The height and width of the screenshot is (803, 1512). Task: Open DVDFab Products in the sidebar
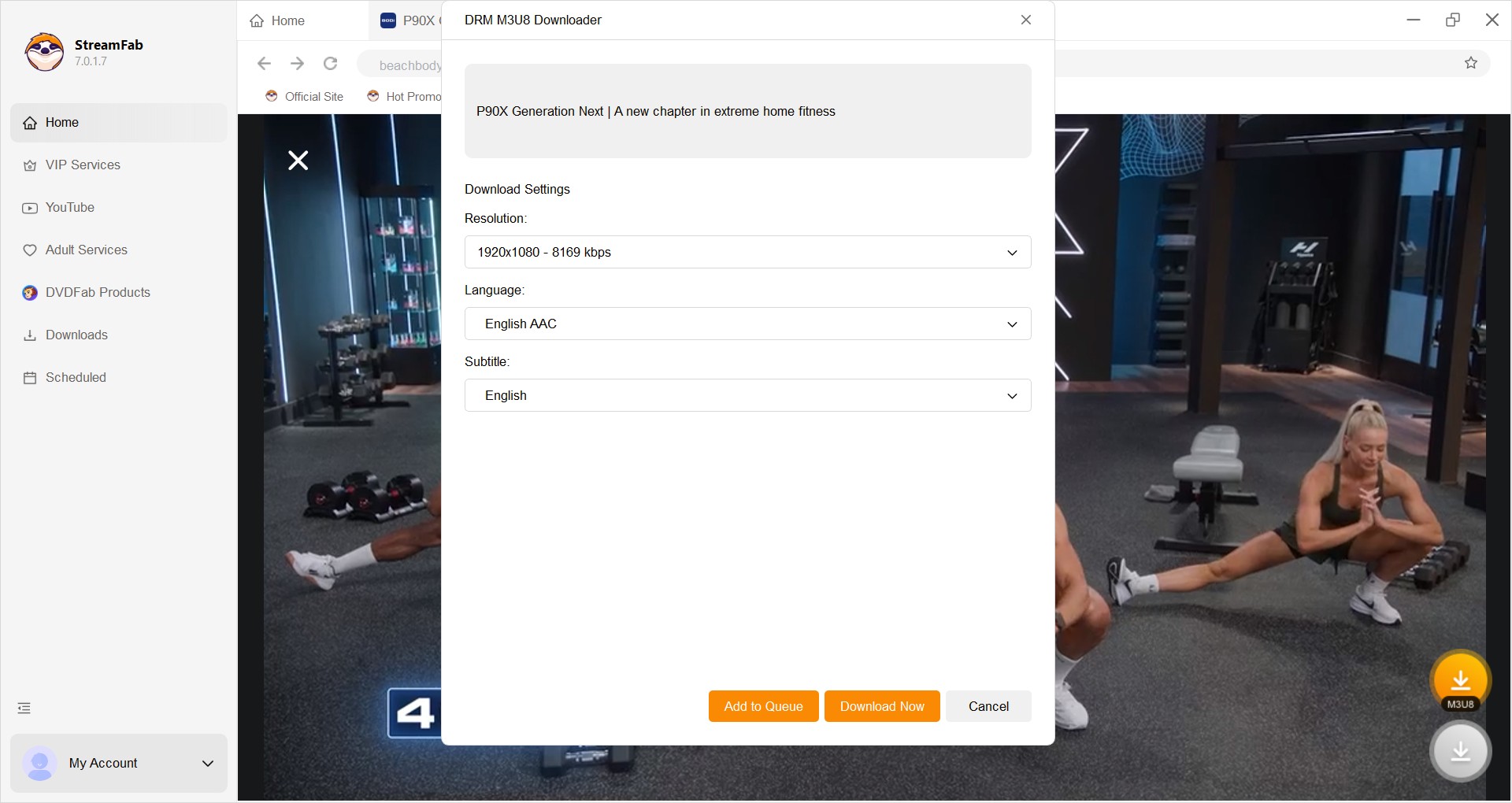97,292
